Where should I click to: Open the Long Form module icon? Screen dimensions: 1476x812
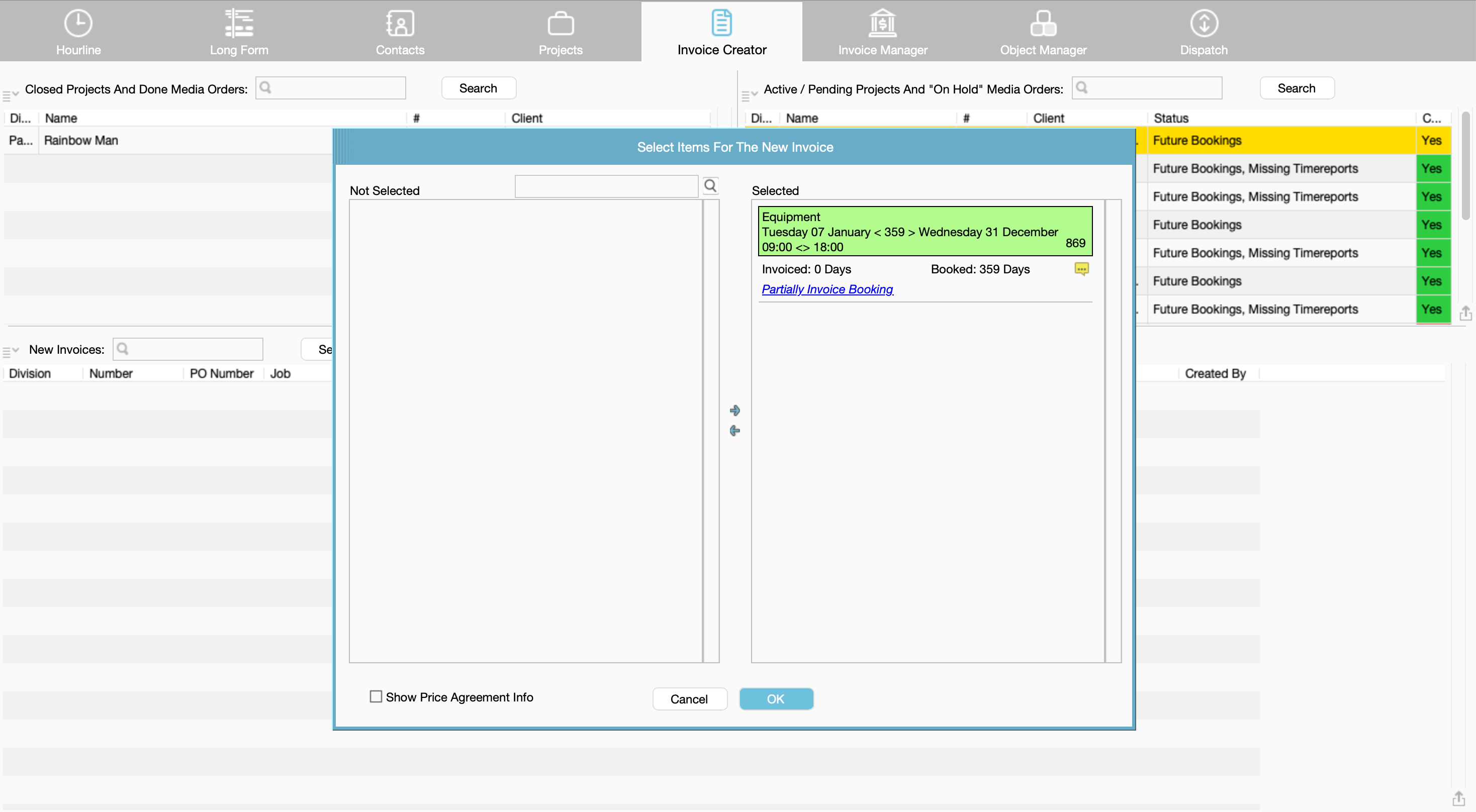pos(239,24)
